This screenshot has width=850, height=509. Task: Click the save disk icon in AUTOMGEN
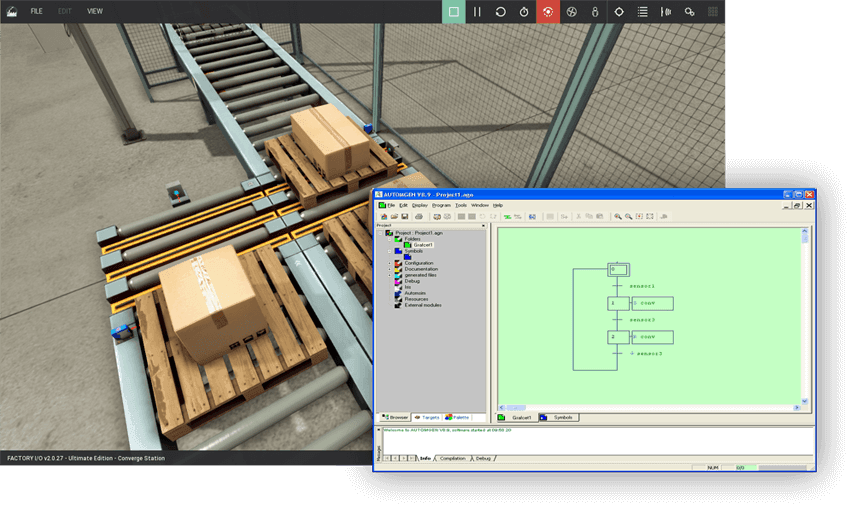point(404,216)
